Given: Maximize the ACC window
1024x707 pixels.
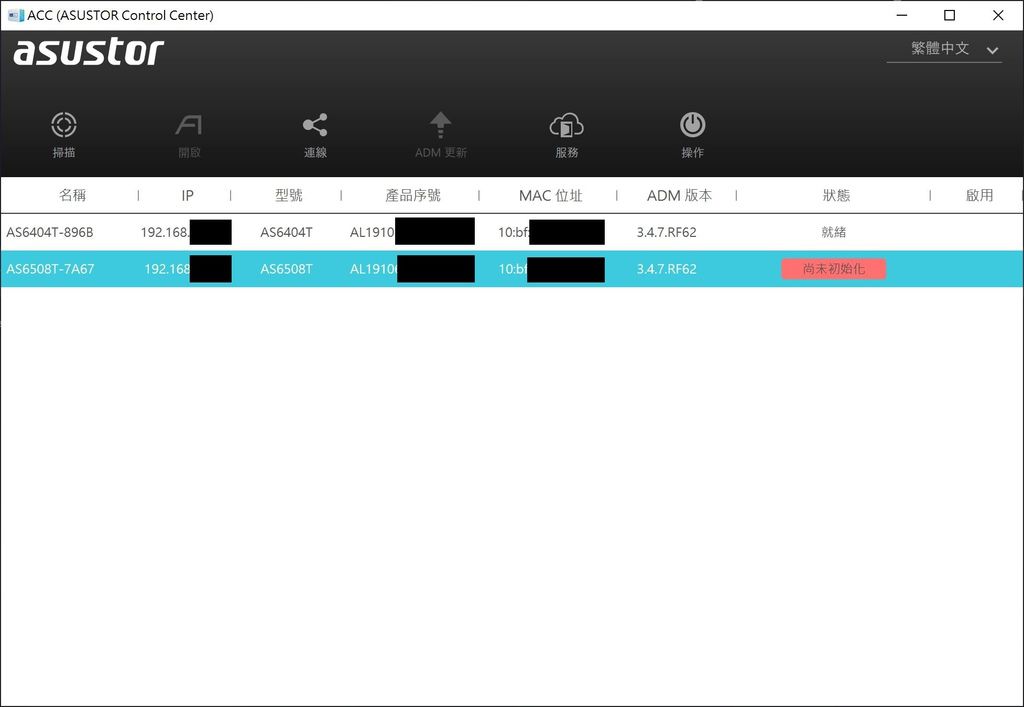Looking at the screenshot, I should click(x=950, y=15).
